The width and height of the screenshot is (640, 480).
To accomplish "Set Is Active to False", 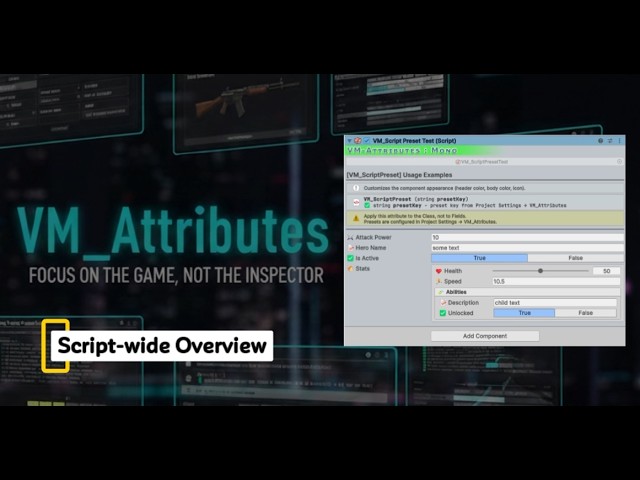I will [x=576, y=258].
